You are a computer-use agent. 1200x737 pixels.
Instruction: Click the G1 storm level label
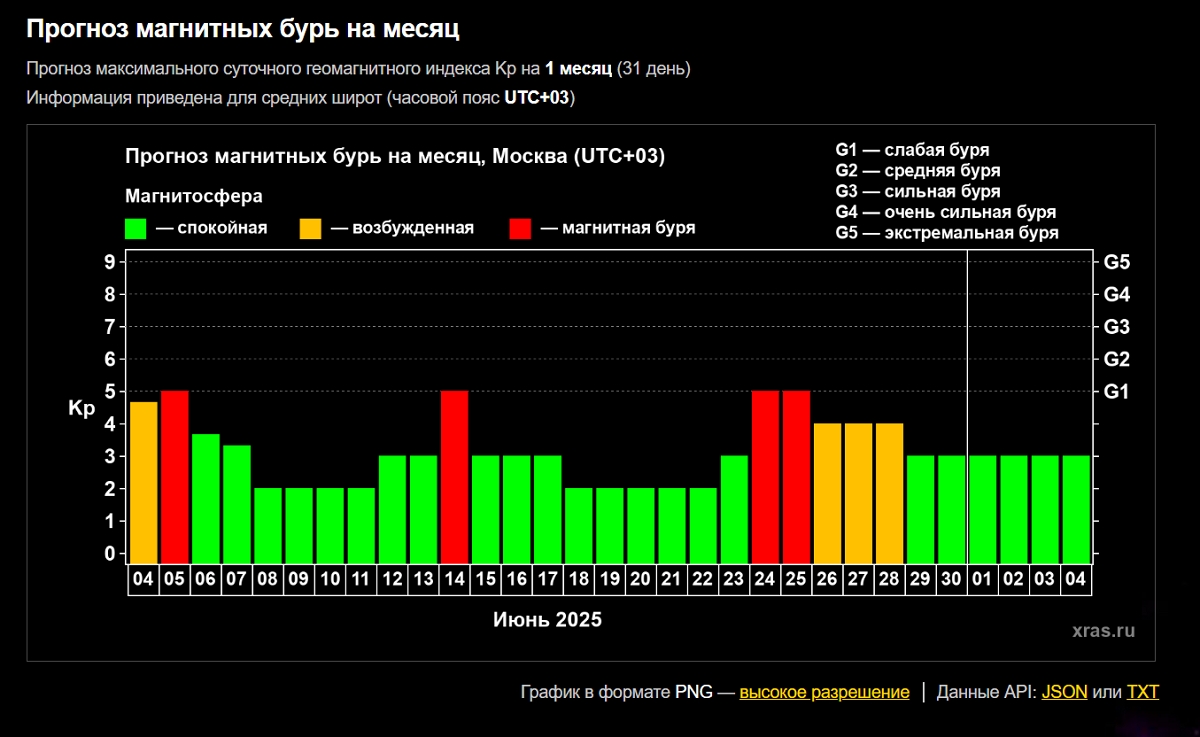[1116, 391]
